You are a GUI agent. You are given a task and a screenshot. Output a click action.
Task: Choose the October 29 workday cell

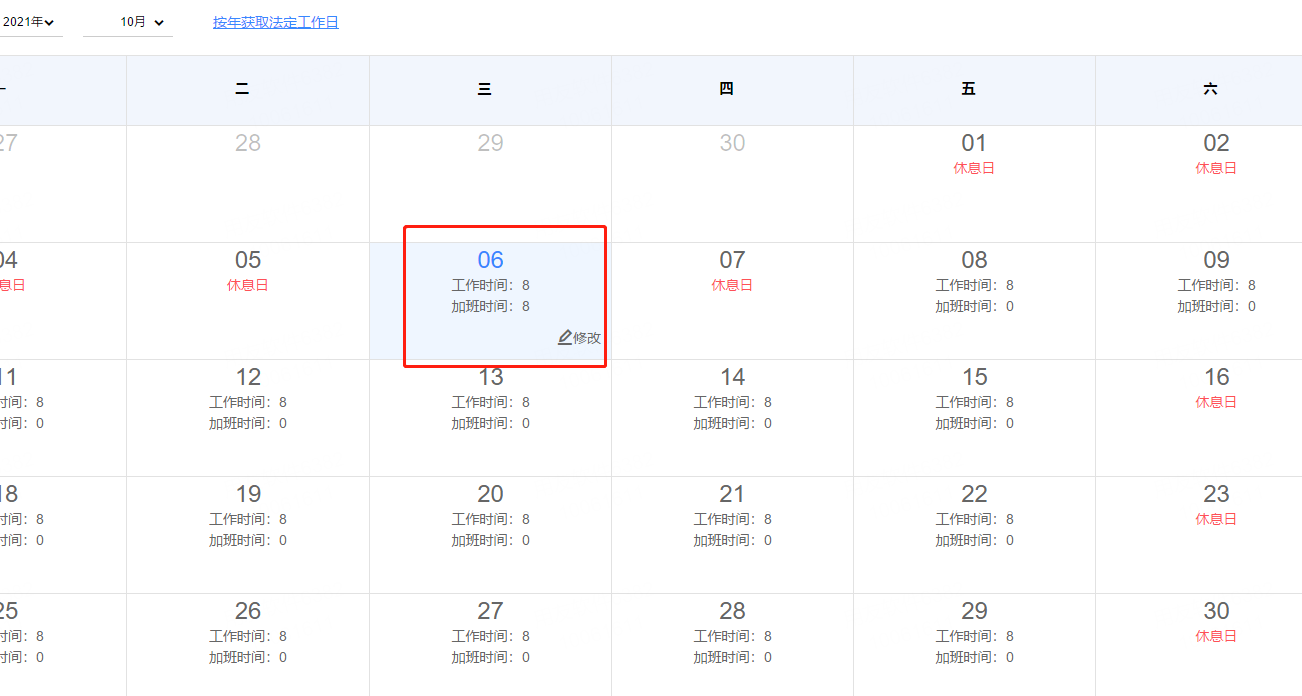[974, 645]
